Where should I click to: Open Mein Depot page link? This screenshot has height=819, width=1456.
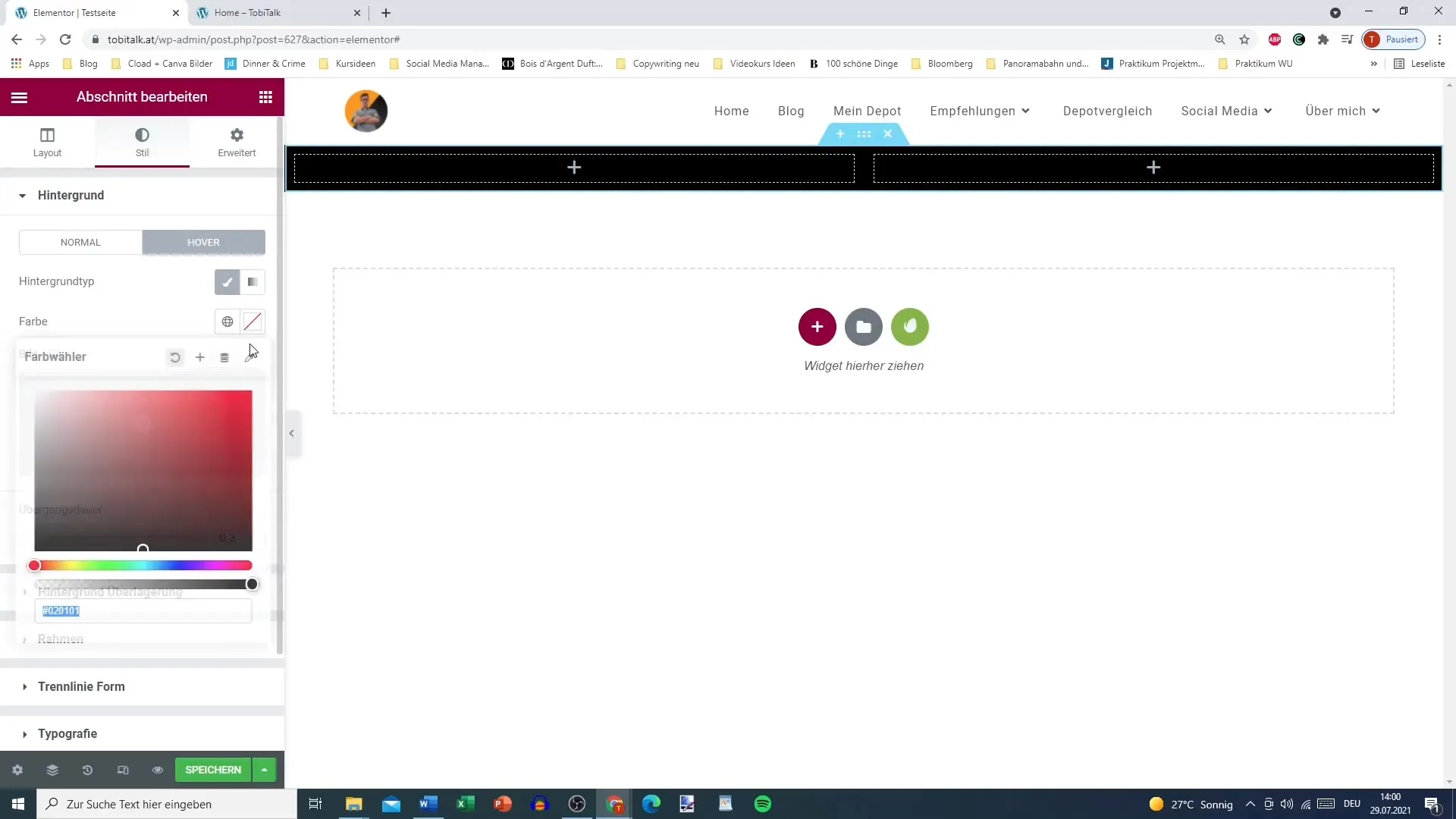(x=868, y=111)
